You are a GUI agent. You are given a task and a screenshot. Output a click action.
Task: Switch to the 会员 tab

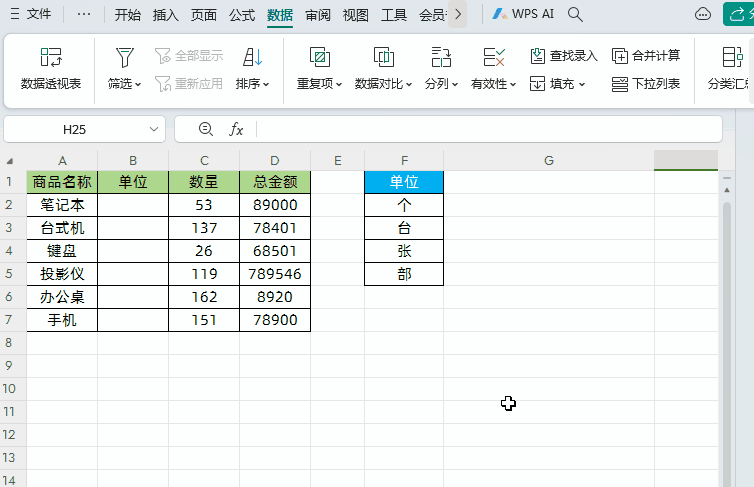(432, 15)
